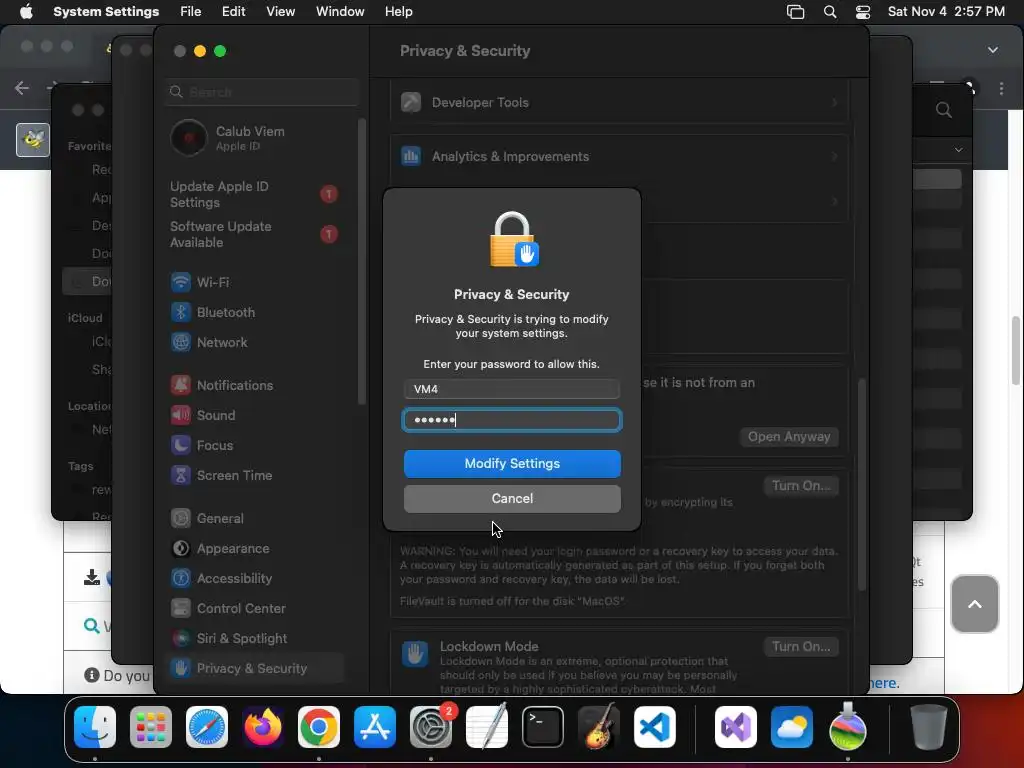1024x768 pixels.
Task: Launch Firefox from the Dock
Action: (263, 727)
